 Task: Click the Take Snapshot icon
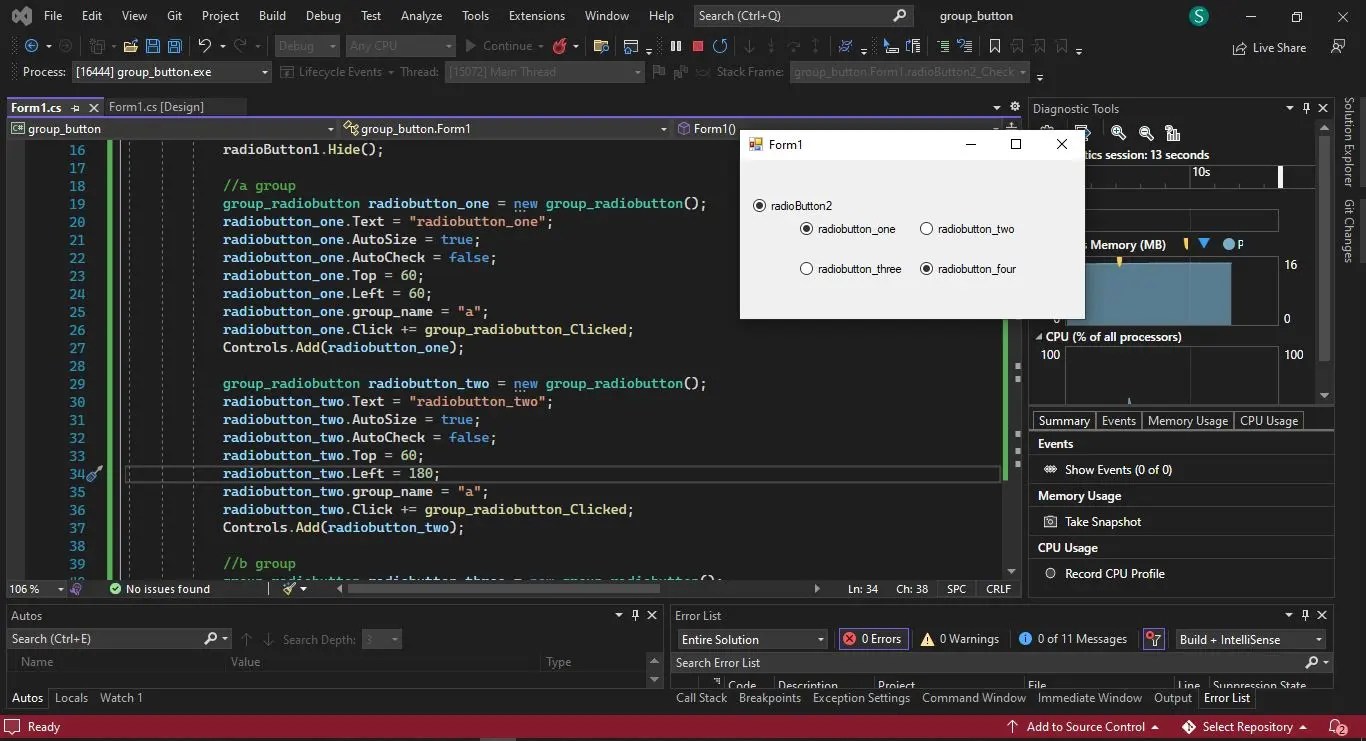click(x=1049, y=521)
